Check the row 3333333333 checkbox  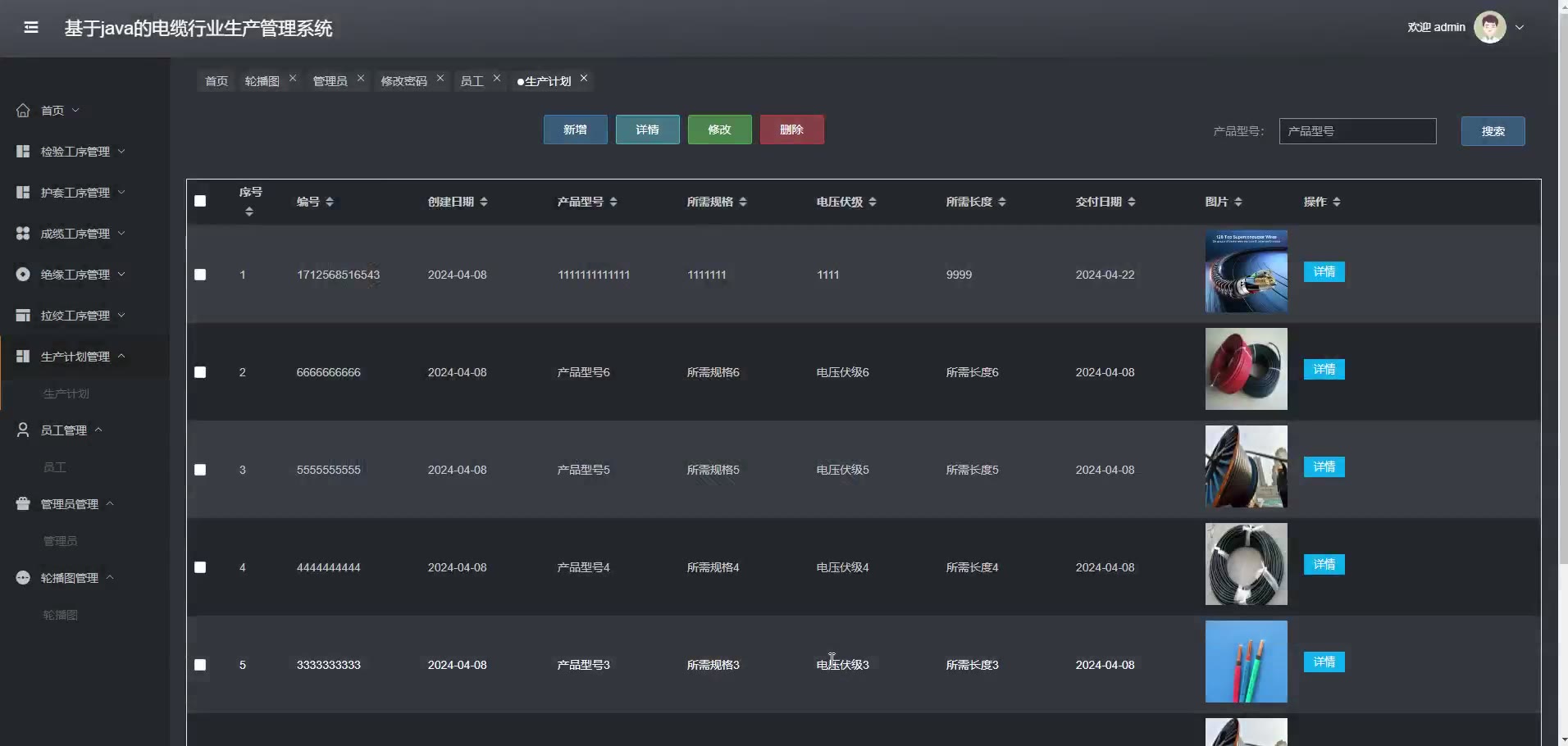[200, 665]
